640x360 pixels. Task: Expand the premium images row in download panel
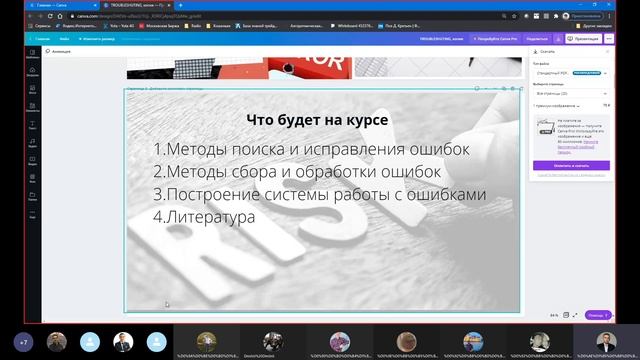pos(571,106)
